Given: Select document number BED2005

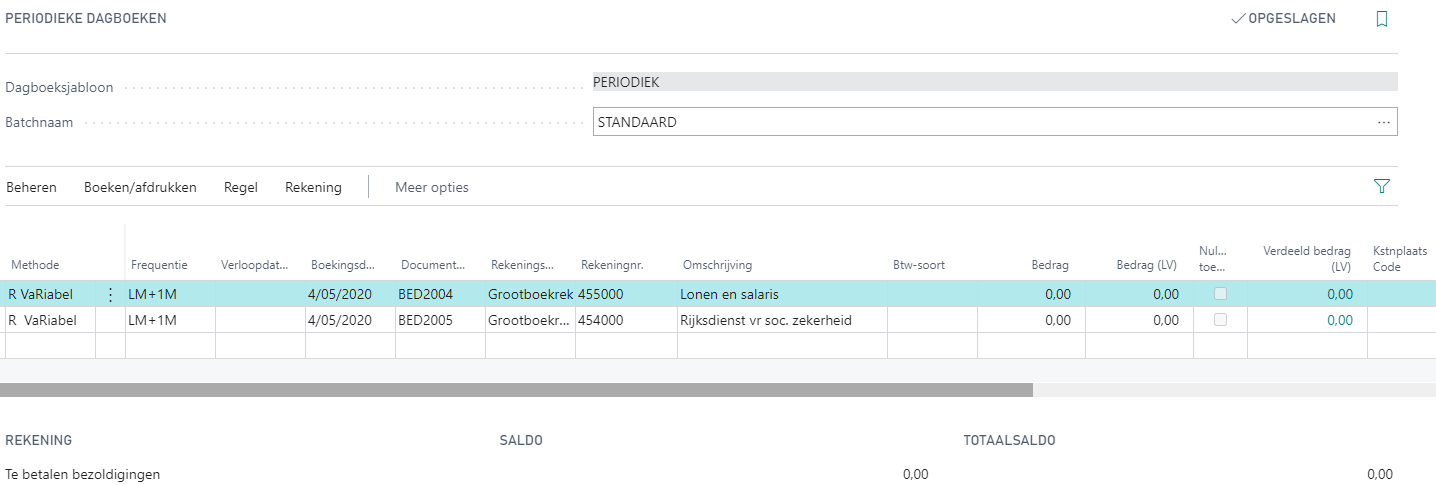Looking at the screenshot, I should tap(440, 321).
